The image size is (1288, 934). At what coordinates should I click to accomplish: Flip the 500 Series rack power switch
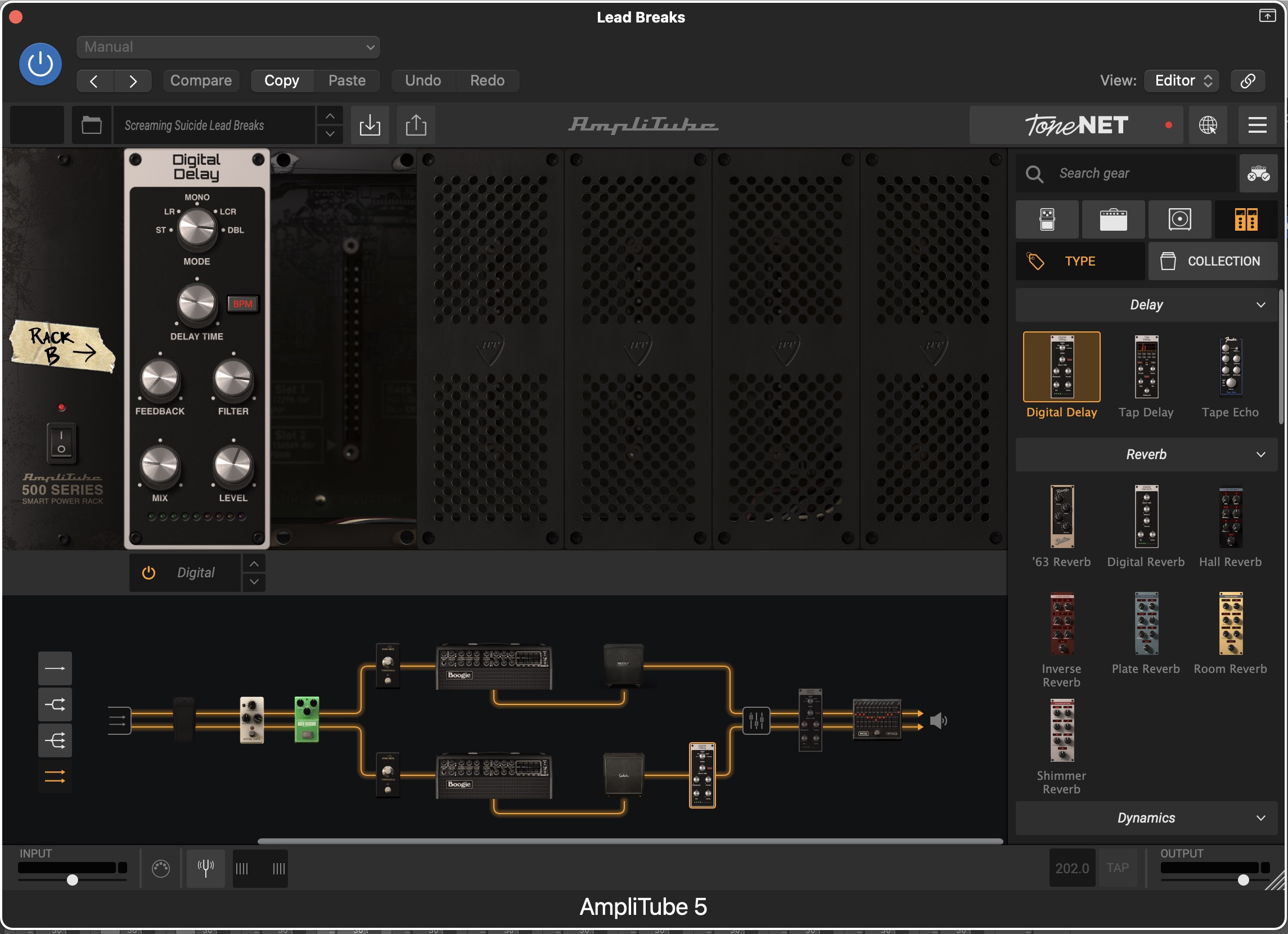[x=61, y=442]
